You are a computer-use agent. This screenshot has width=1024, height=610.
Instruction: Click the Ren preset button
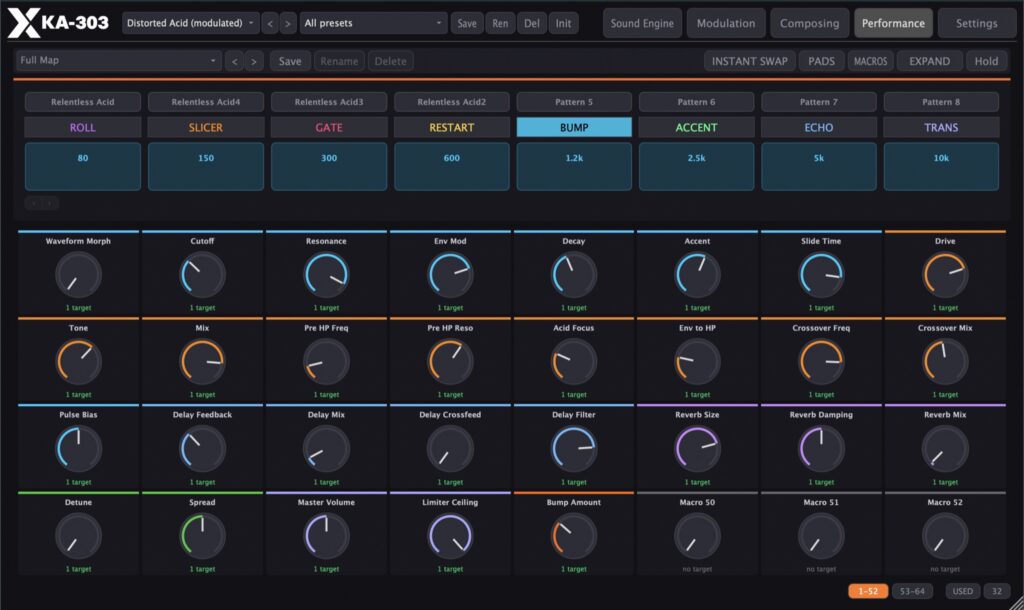point(500,24)
